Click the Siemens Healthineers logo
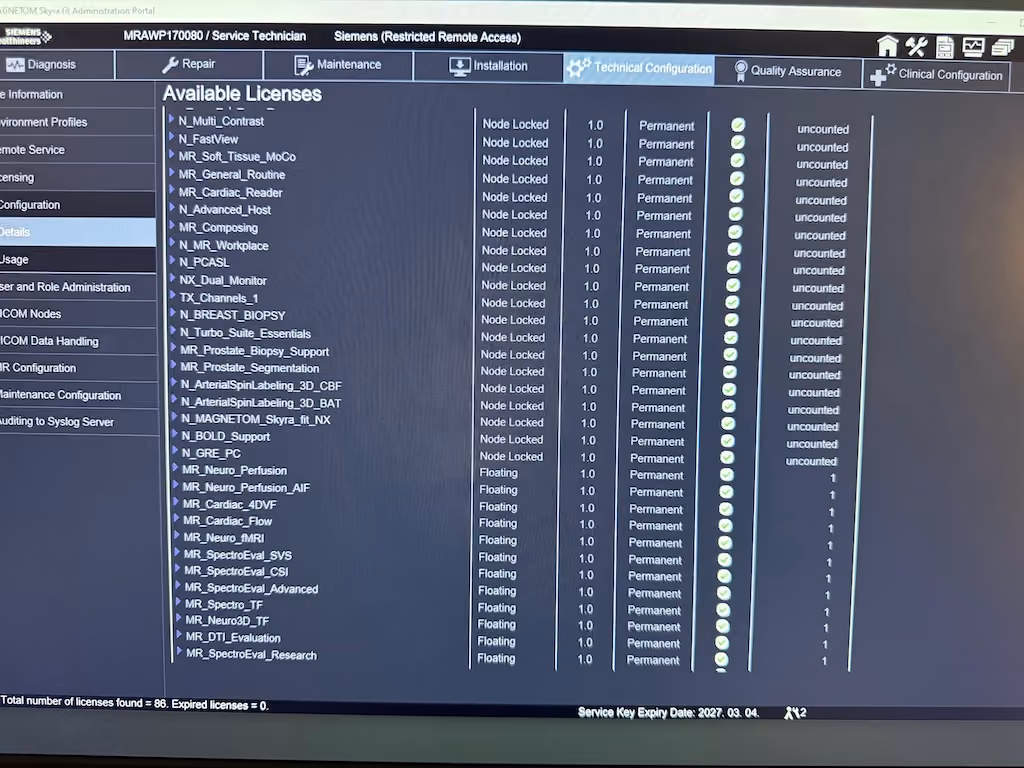The image size is (1024, 768). tap(25, 36)
